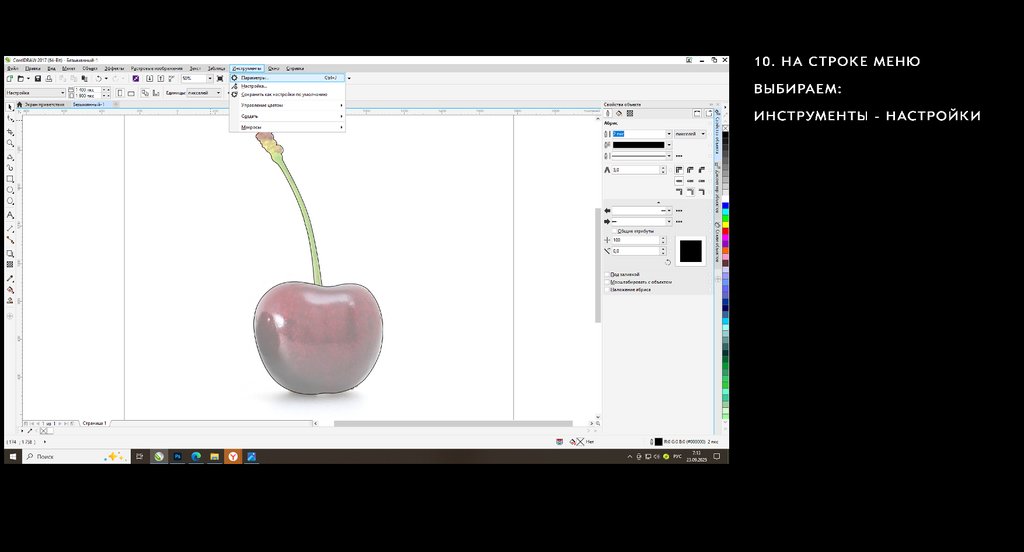
Task: Click the Undo arrow icon
Action: 99,78
